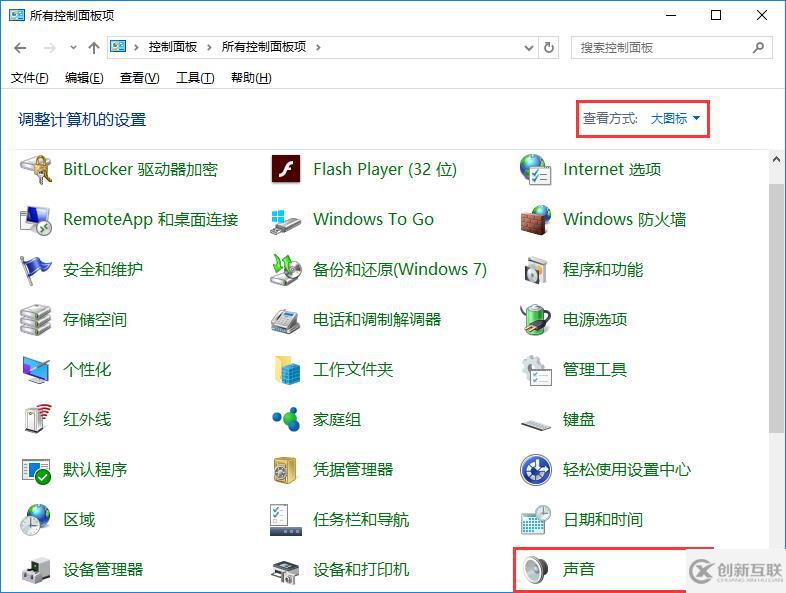Viewport: 786px width, 593px height.
Task: Click the address bar folder icon
Action: (118, 47)
